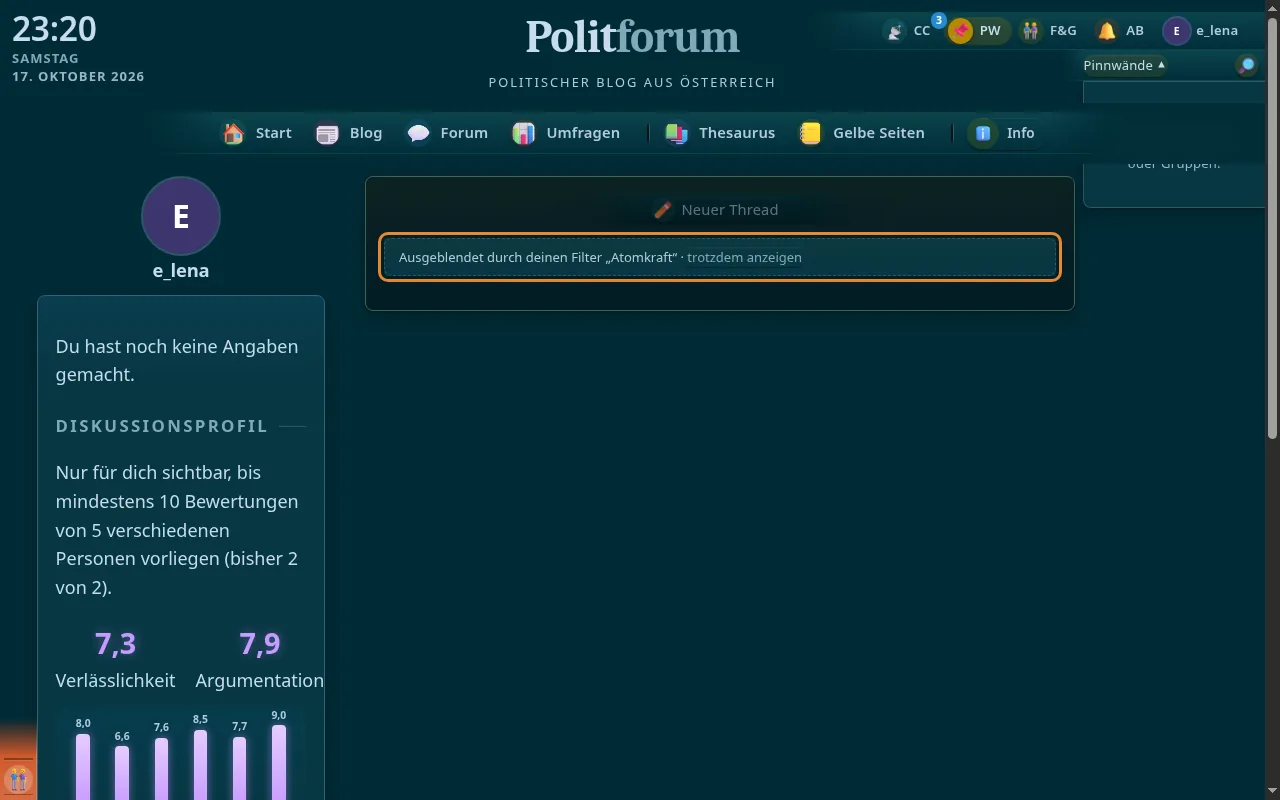Click the newspaper icon beside Blog
Screen dimensions: 1280x800
[328, 133]
